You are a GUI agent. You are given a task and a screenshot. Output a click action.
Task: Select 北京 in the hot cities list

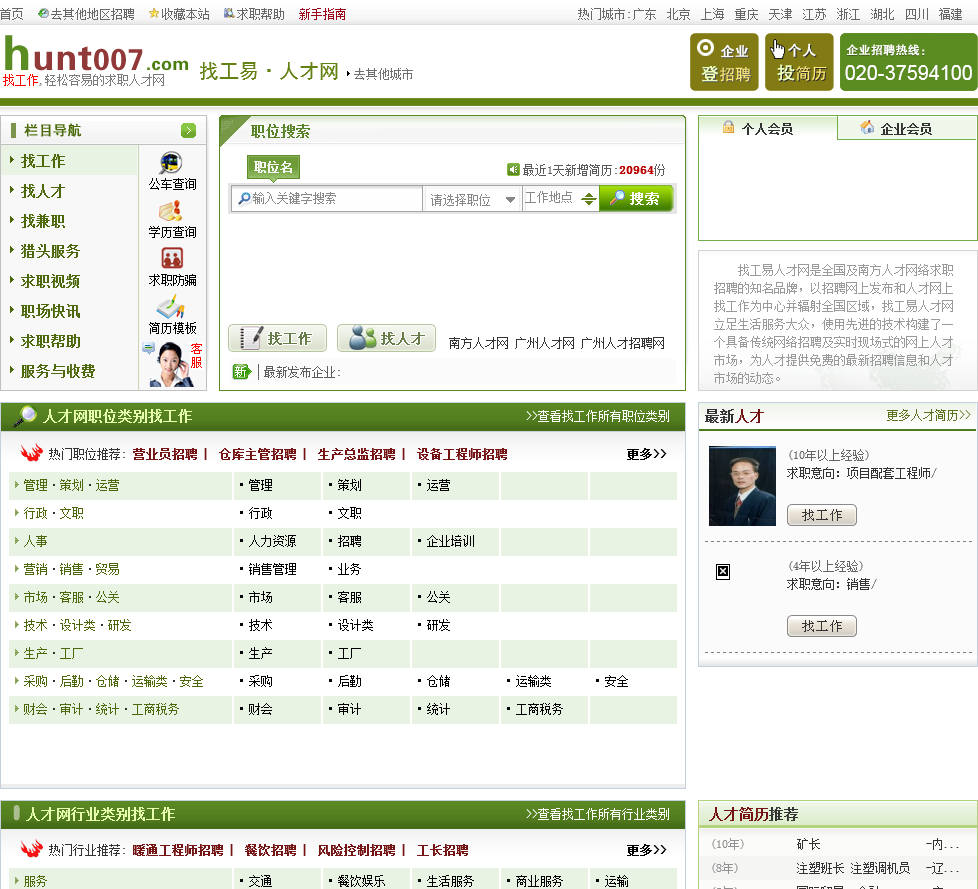(679, 14)
